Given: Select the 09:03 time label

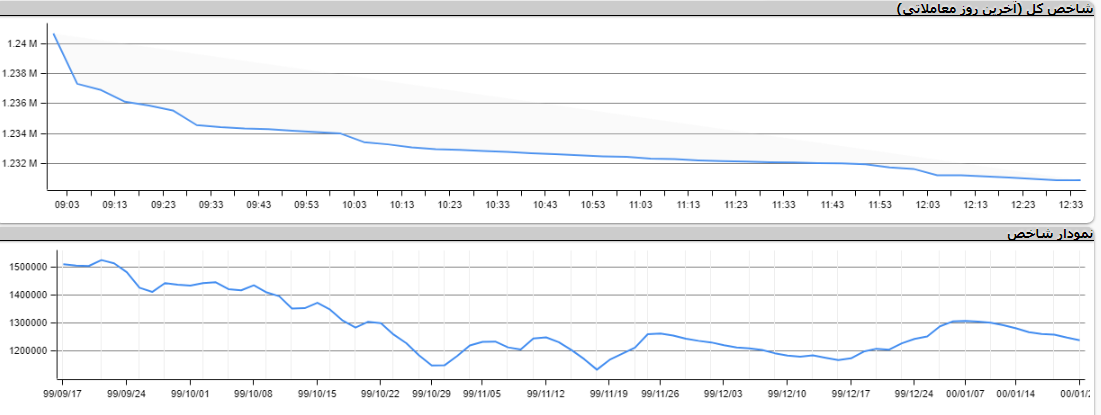Looking at the screenshot, I should point(66,203).
